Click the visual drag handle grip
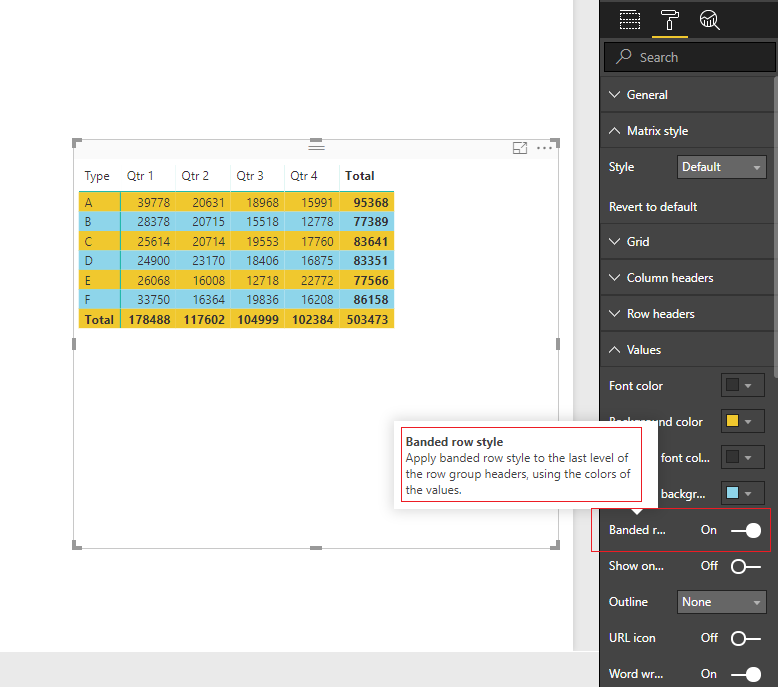Screen dimensions: 778x687 coord(316,146)
